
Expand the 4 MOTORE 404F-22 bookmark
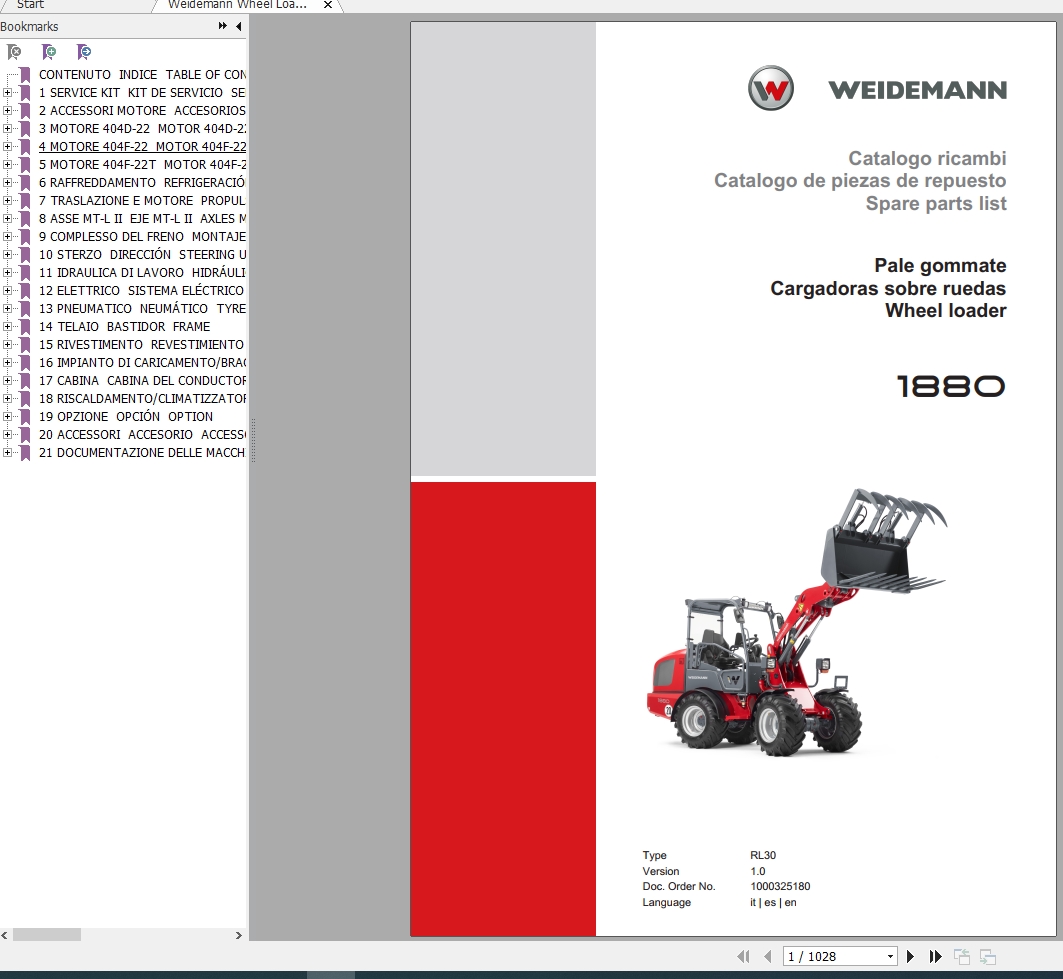pyautogui.click(x=7, y=146)
